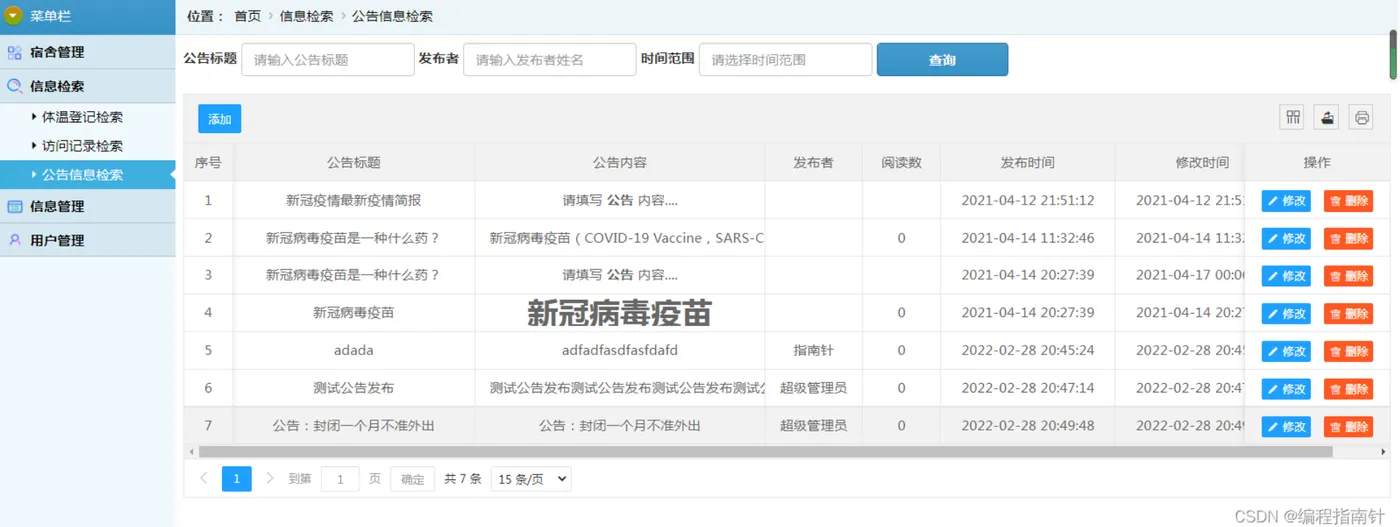
Task: Click the 确定 page jump button
Action: (413, 479)
